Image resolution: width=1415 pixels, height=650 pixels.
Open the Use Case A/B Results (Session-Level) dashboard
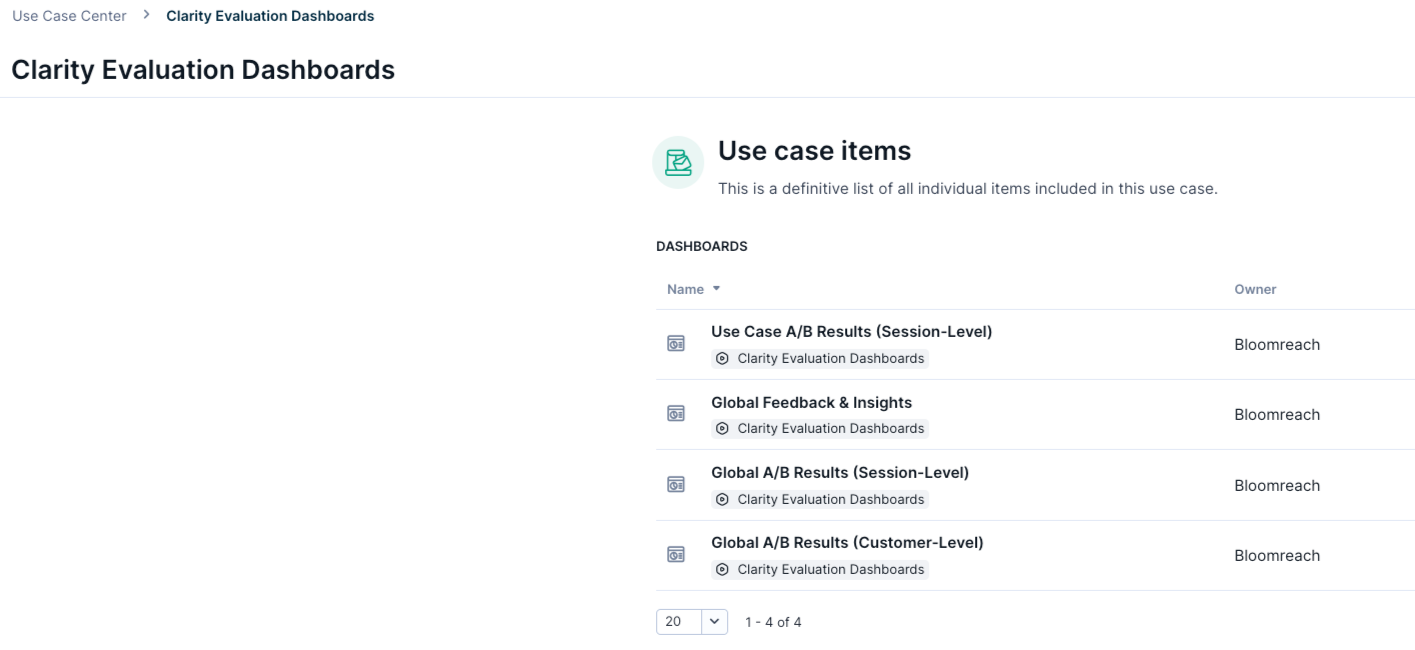pyautogui.click(x=851, y=333)
